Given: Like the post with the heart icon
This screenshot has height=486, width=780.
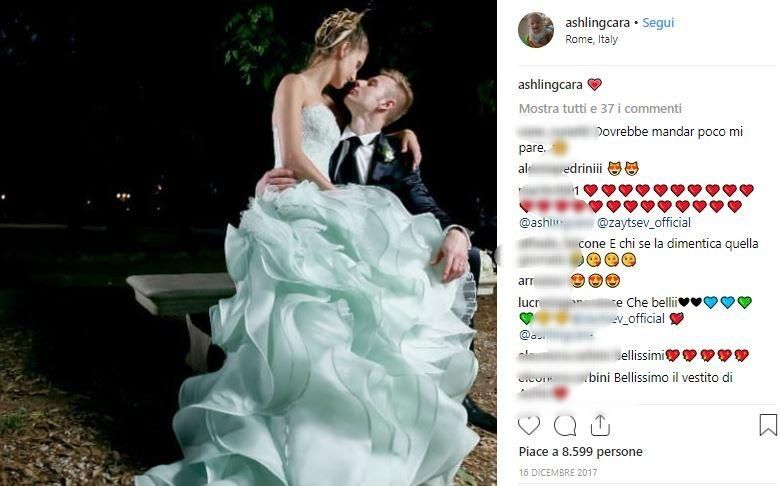Looking at the screenshot, I should [x=529, y=425].
